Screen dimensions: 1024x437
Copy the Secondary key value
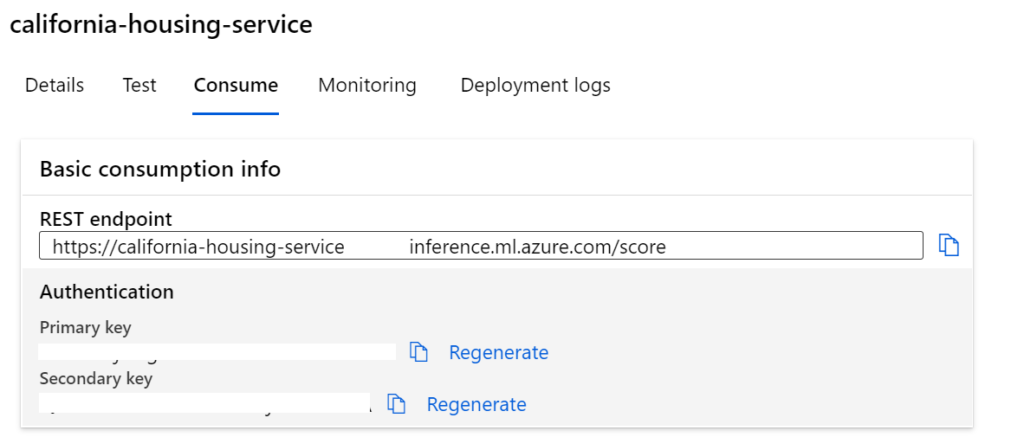coord(396,404)
